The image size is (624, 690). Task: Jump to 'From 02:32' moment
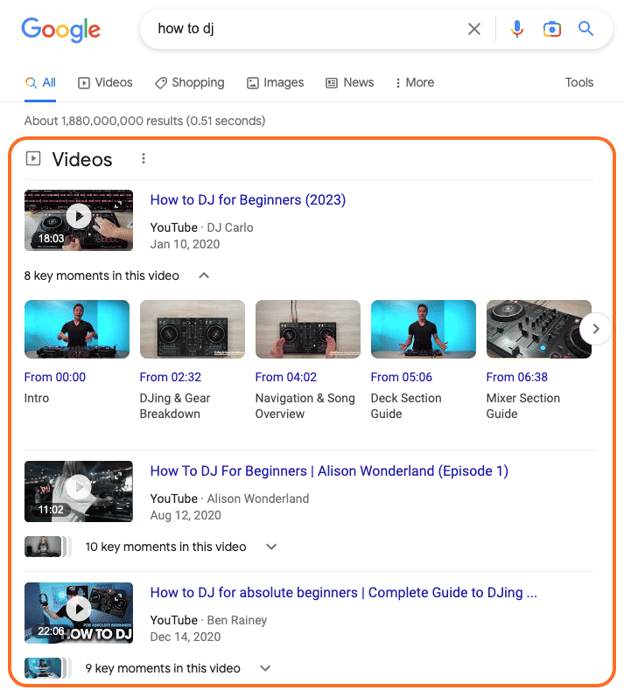pyautogui.click(x=170, y=377)
